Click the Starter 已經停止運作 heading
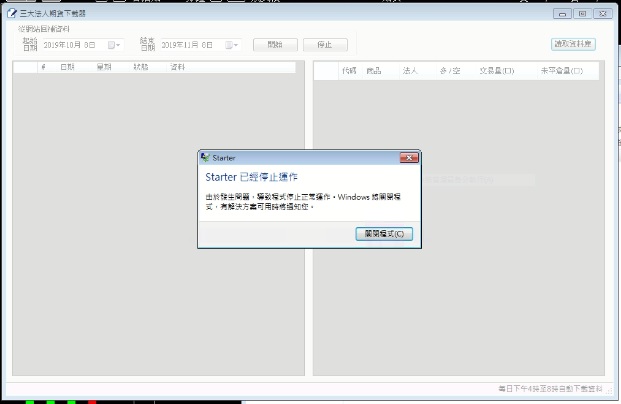621x404 pixels. point(251,177)
